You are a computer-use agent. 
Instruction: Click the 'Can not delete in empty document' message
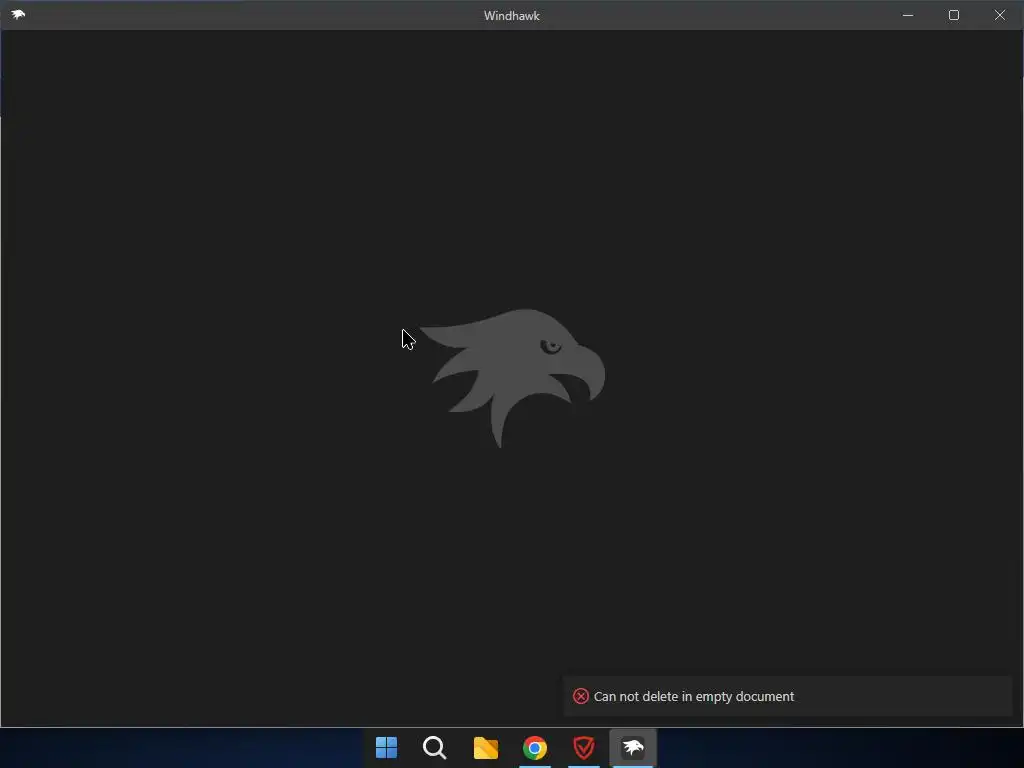pyautogui.click(x=694, y=696)
